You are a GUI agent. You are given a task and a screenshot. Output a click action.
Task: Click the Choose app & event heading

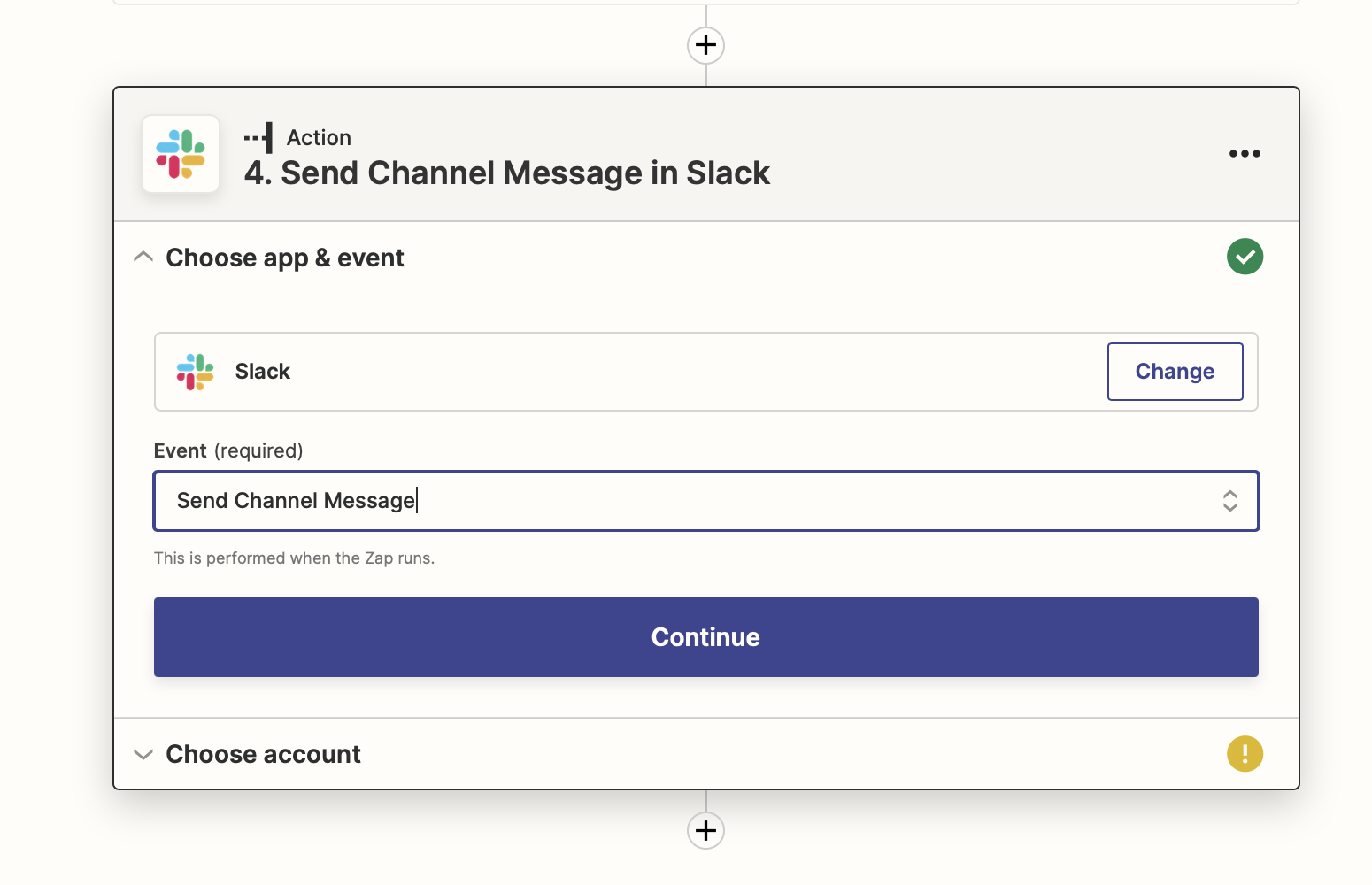tap(284, 258)
